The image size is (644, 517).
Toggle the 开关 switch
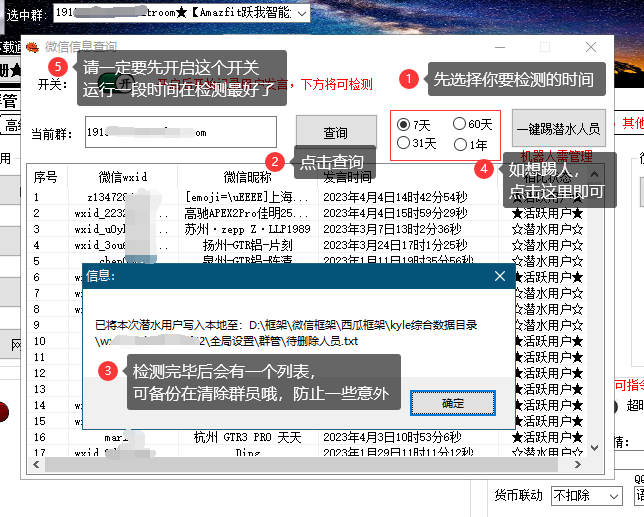tap(117, 83)
